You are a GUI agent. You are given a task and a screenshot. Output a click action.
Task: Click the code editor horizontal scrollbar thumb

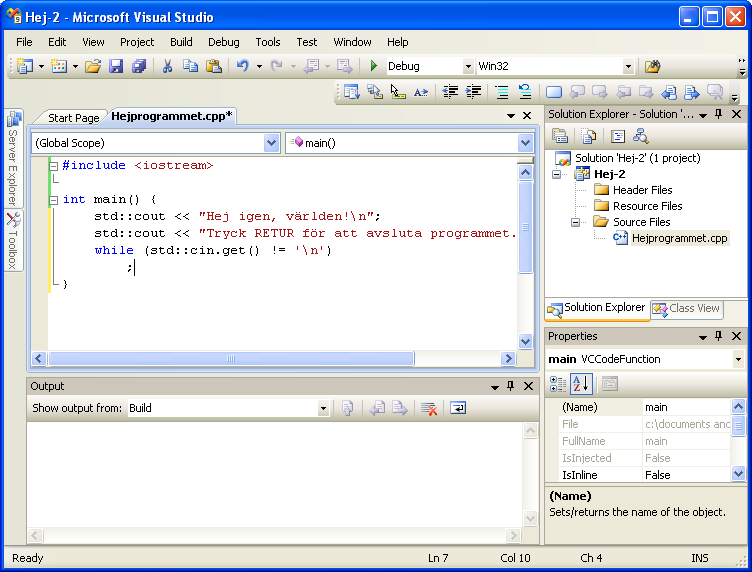[231, 359]
